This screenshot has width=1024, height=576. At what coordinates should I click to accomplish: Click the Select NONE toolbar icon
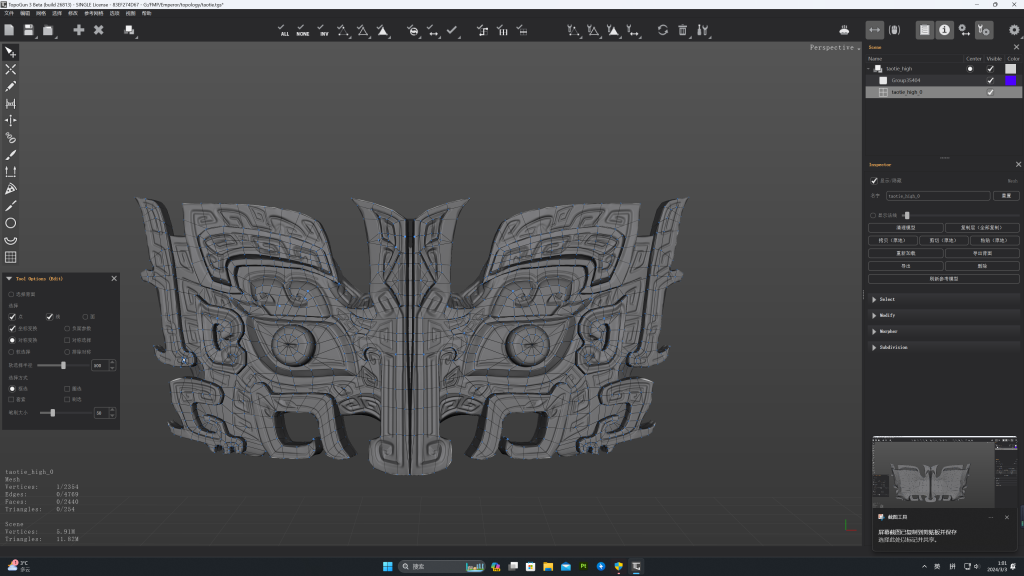click(302, 30)
